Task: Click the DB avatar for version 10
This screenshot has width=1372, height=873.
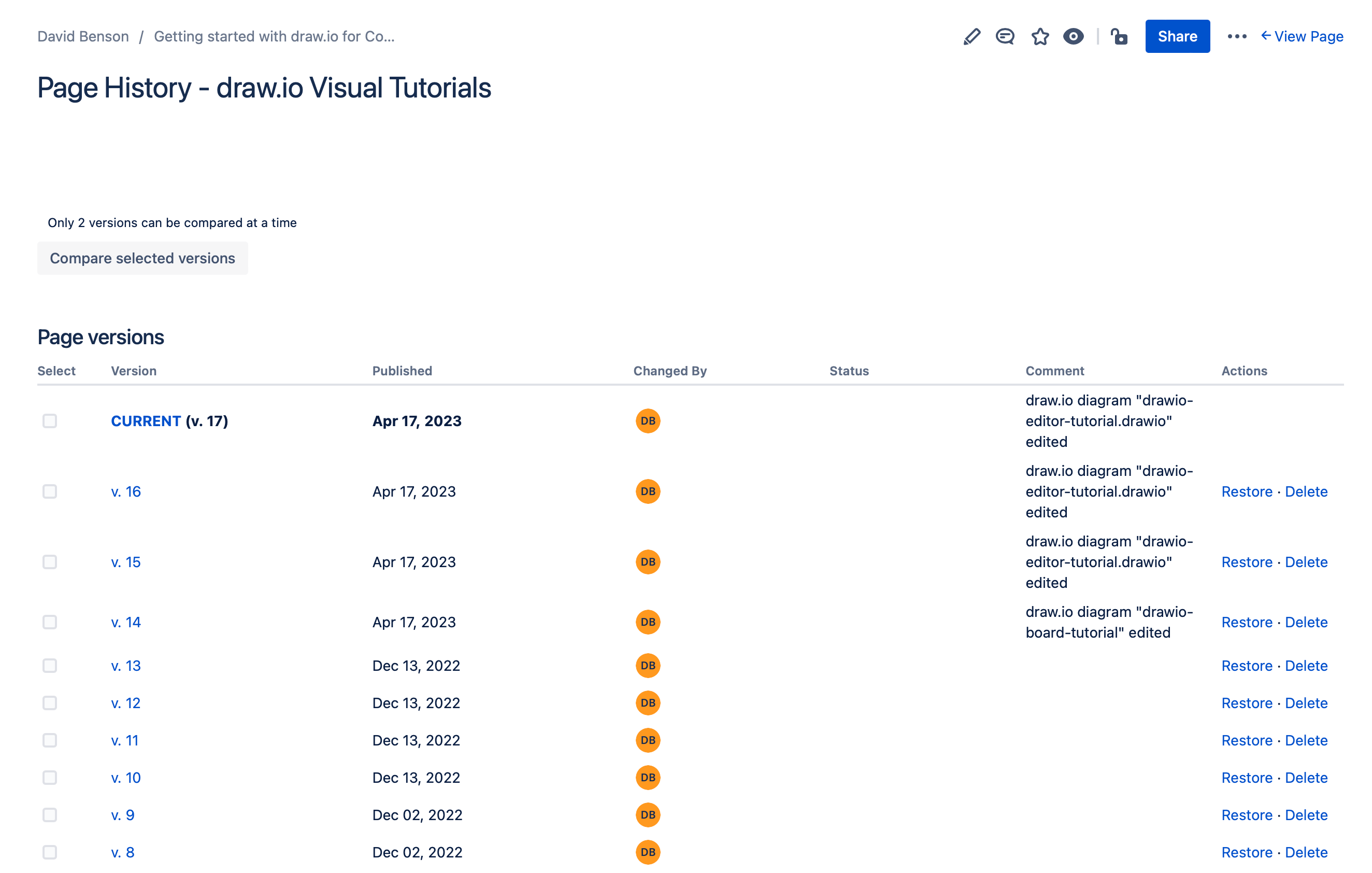Action: tap(647, 777)
